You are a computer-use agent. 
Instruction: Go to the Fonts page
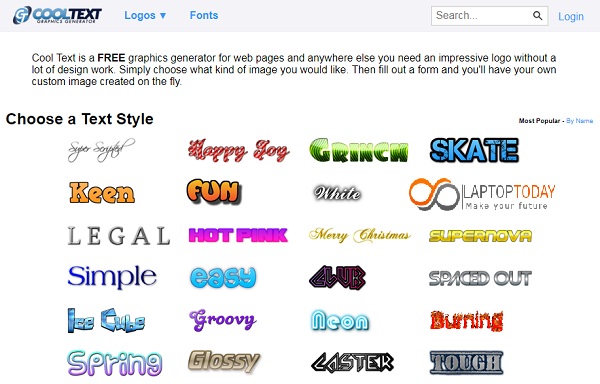[x=204, y=15]
